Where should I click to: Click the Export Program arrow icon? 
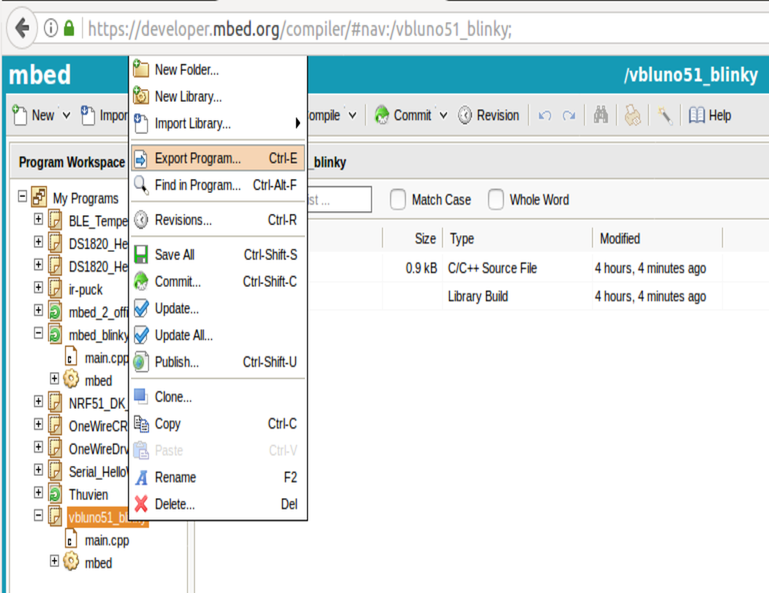tap(140, 158)
